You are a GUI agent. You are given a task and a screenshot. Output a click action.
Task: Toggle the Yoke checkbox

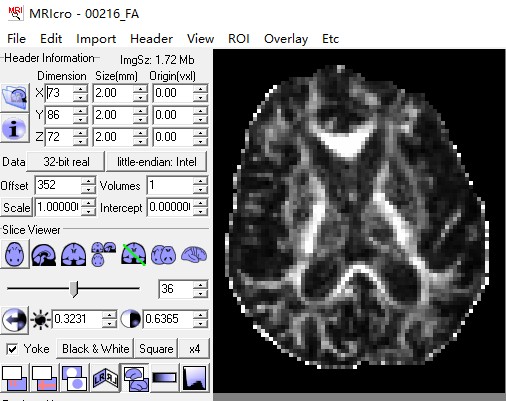click(x=13, y=349)
